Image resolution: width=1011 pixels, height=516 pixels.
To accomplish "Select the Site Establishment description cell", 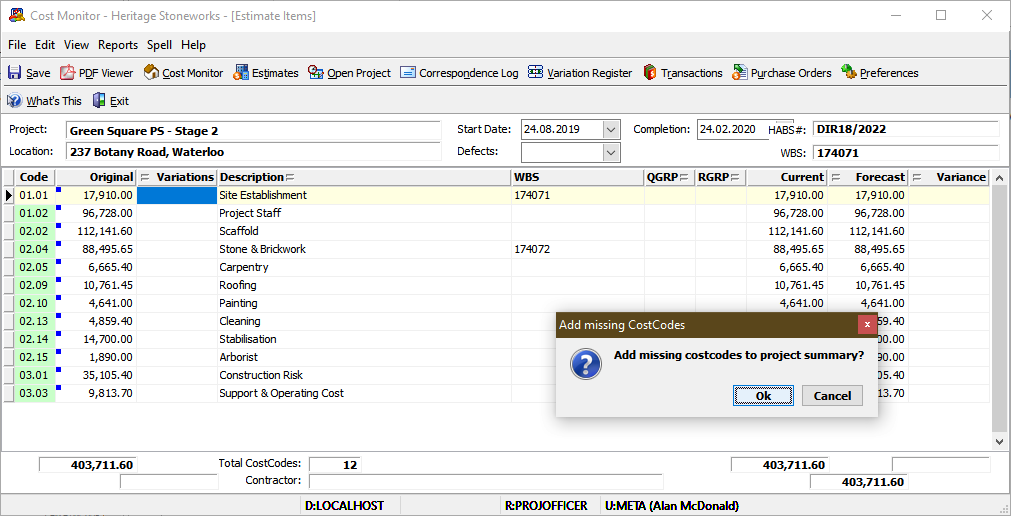I will point(364,195).
